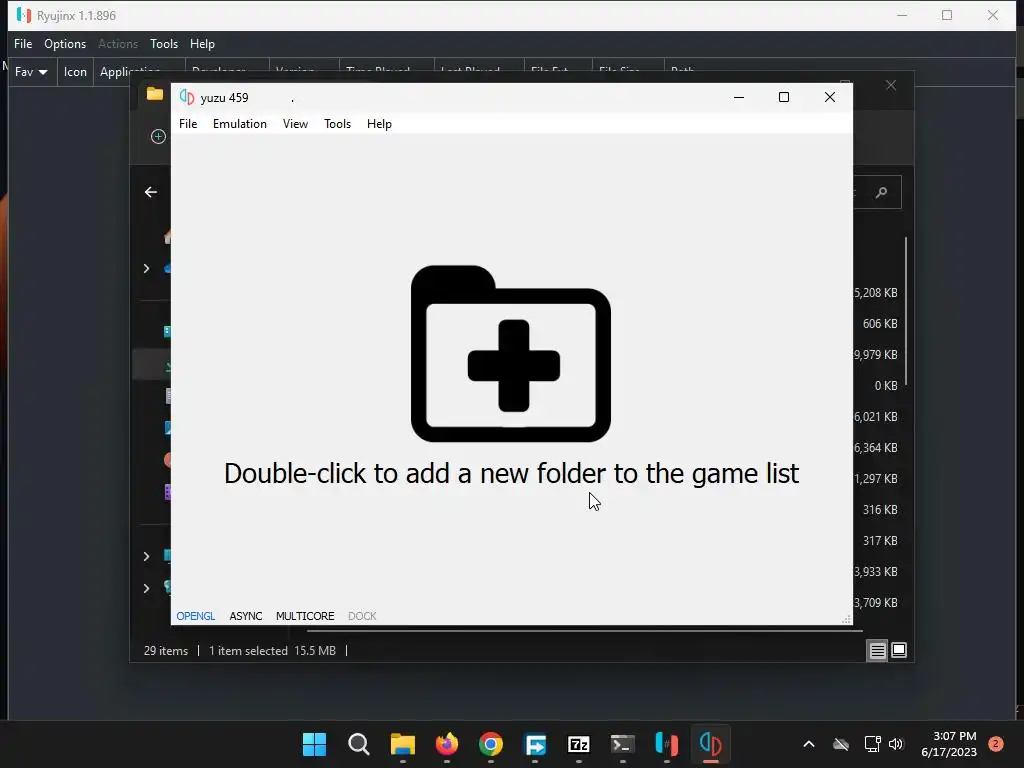1024x768 pixels.
Task: Select the file sized 316 KB
Action: 880,510
